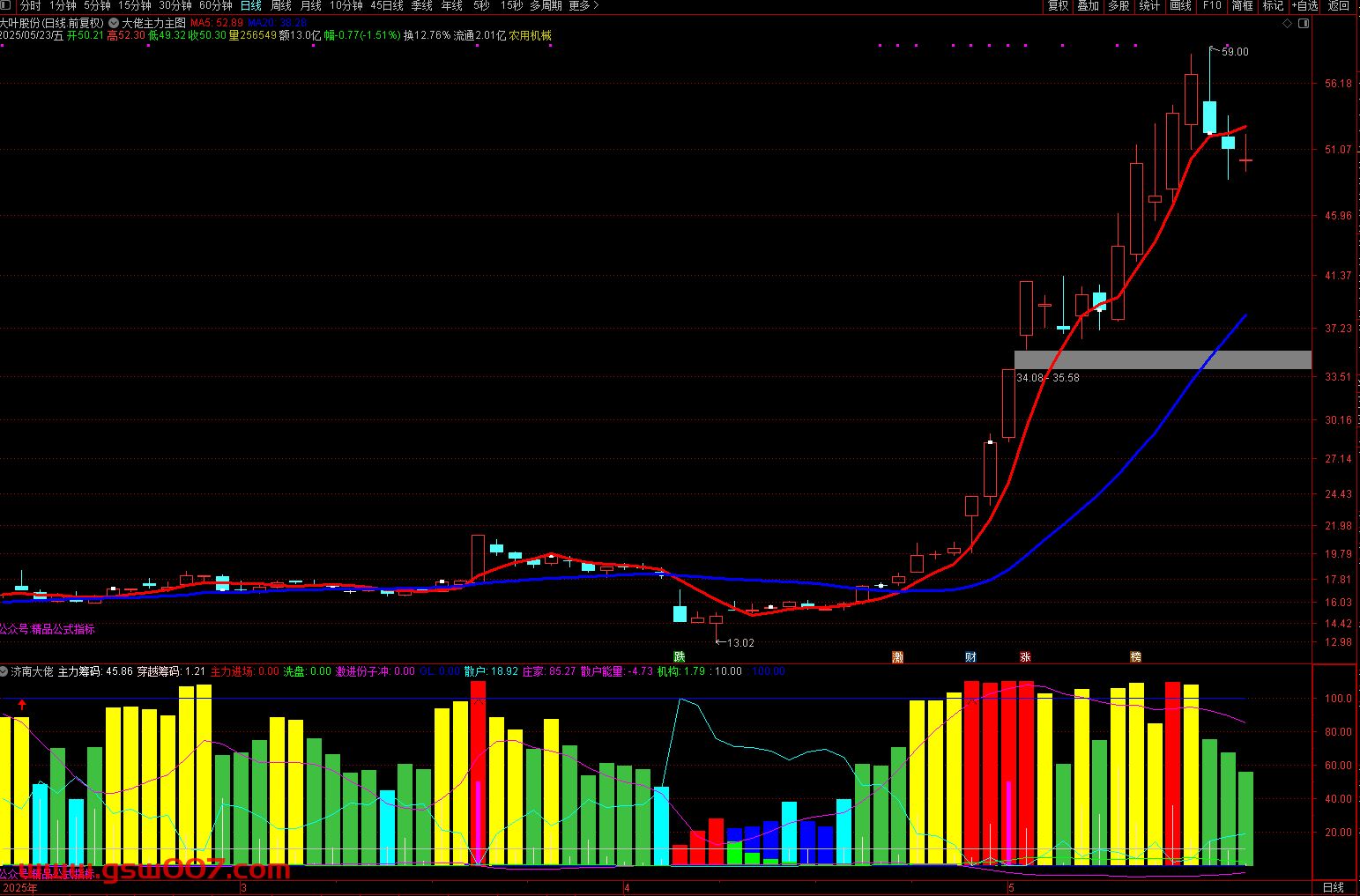1360x896 pixels.
Task: Click the 机构: 1.79 value
Action: [x=681, y=671]
